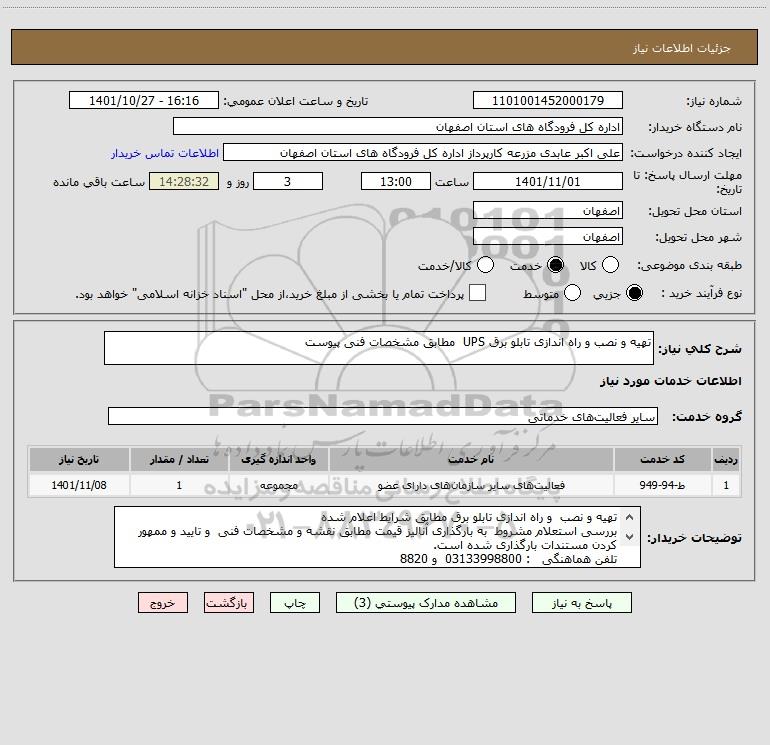Viewport: 770px width, 745px height.
Task: Click the announcement date field 1401/10/27 - 16:16
Action: (144, 101)
